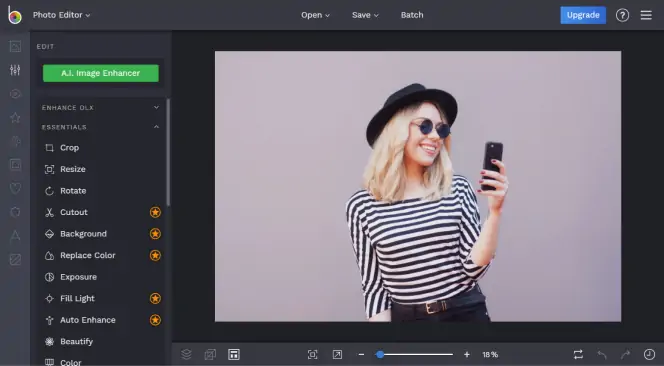Open the Graphics sidebar icon
Screen dimensions: 664x366
tap(15, 212)
